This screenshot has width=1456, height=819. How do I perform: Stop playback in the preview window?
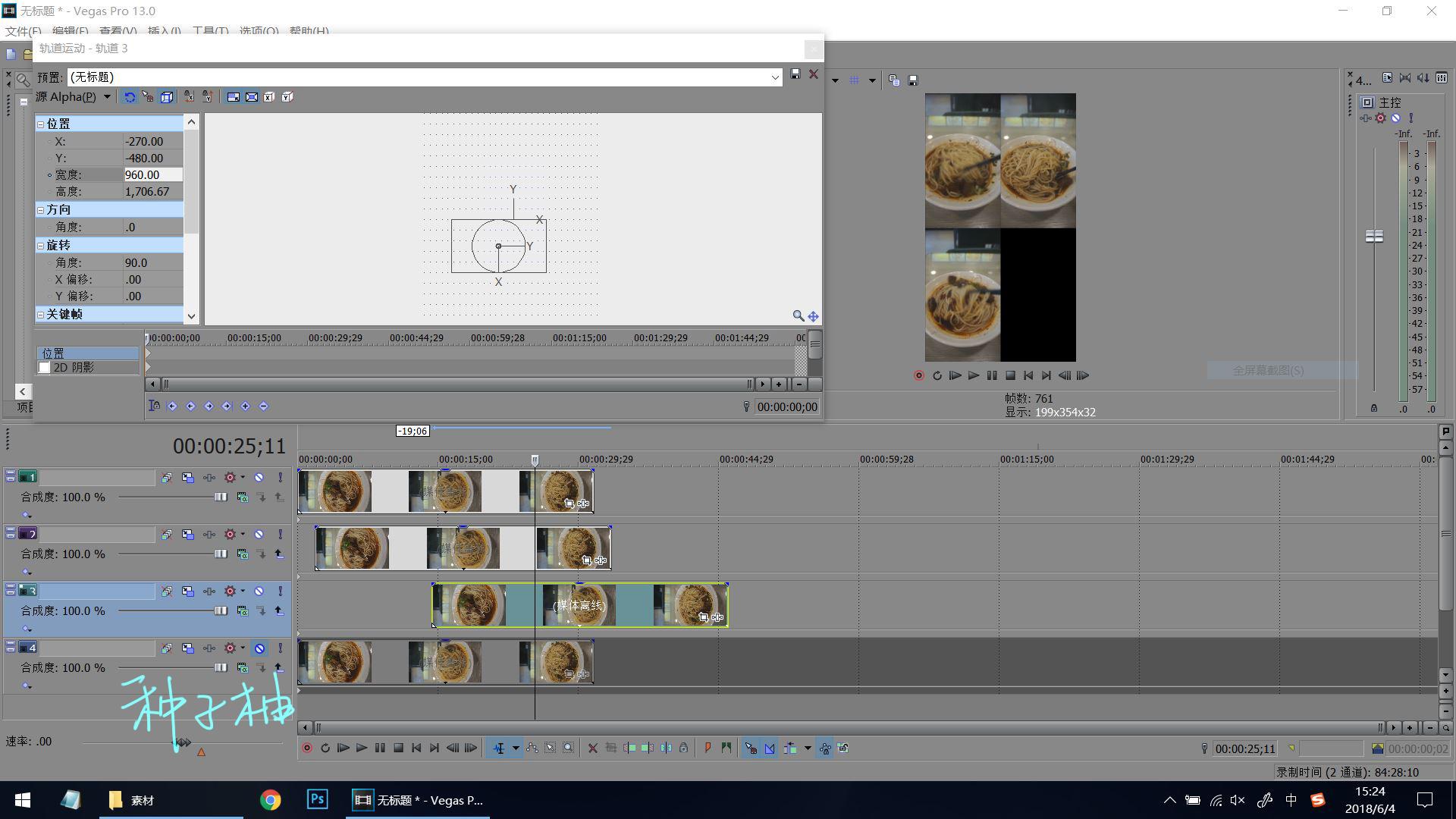click(1010, 375)
